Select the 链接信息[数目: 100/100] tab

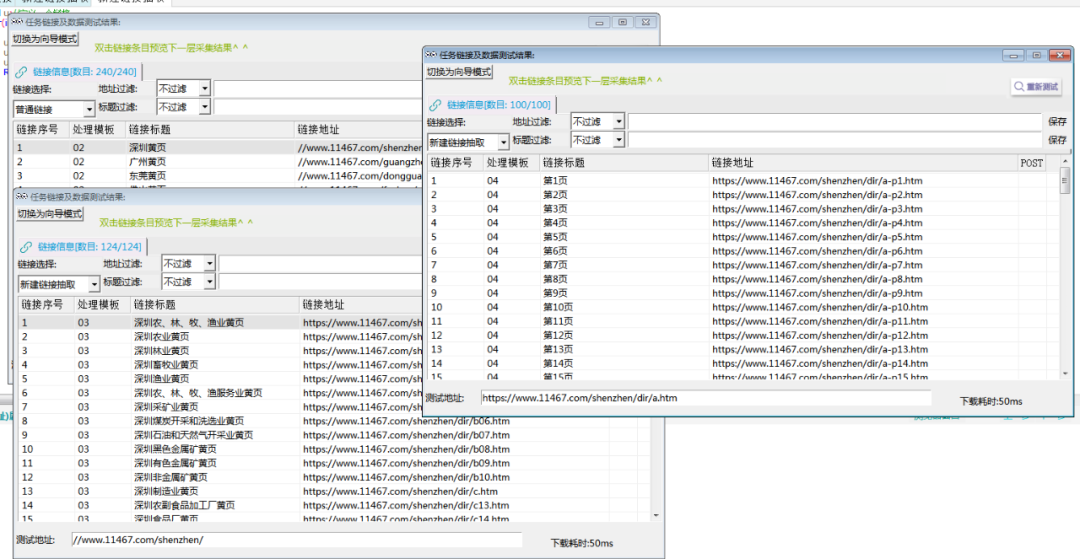[x=490, y=105]
